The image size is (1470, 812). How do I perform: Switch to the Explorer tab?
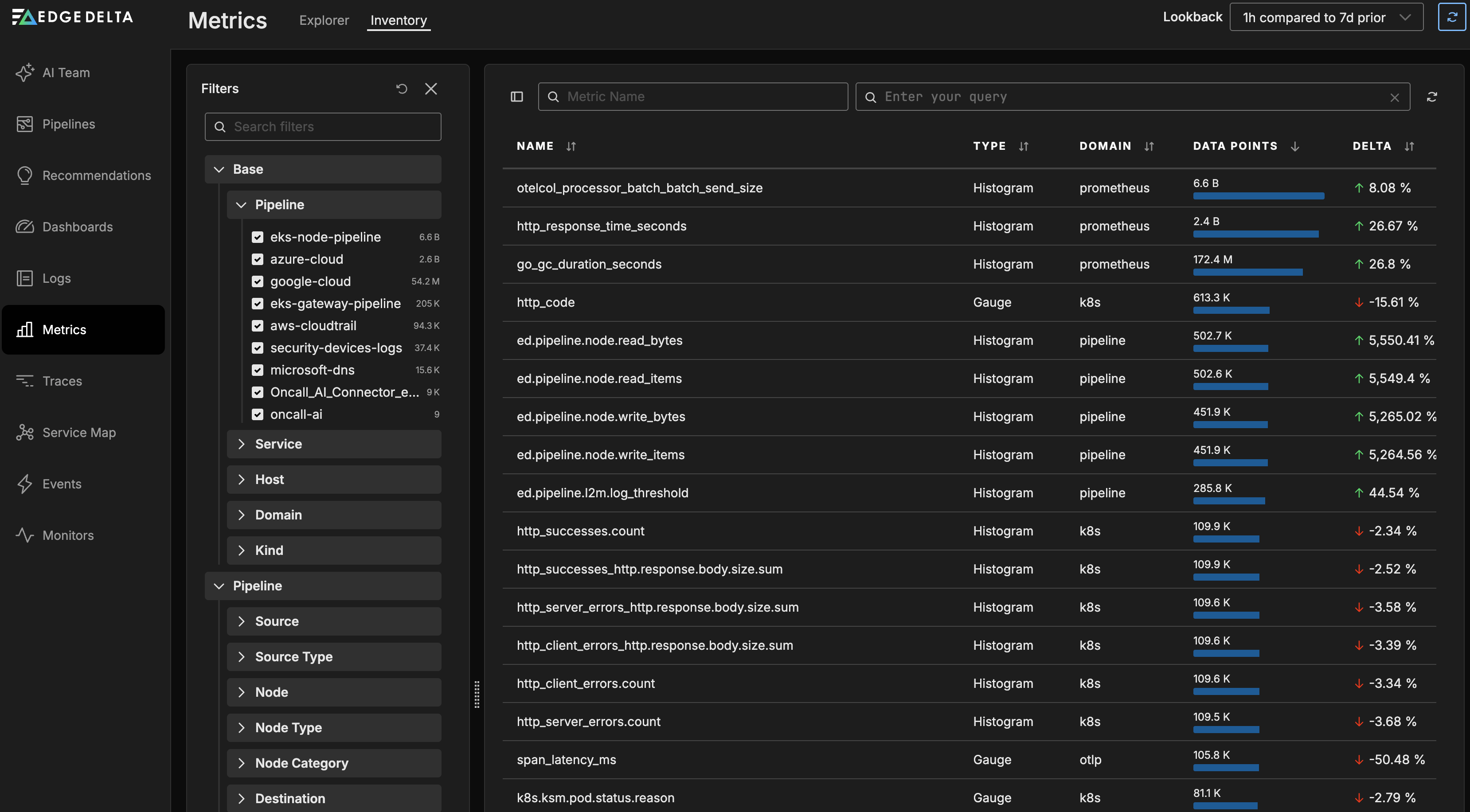324,20
